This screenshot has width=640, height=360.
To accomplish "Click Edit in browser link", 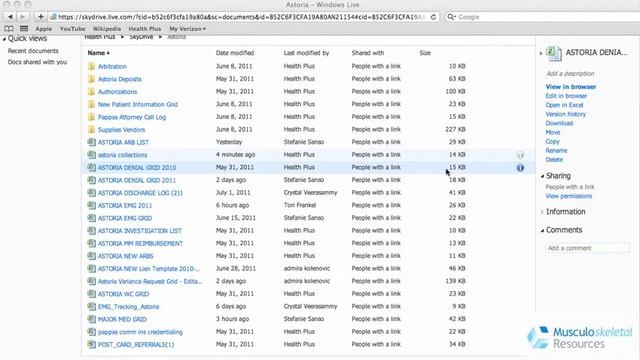I will pos(566,96).
